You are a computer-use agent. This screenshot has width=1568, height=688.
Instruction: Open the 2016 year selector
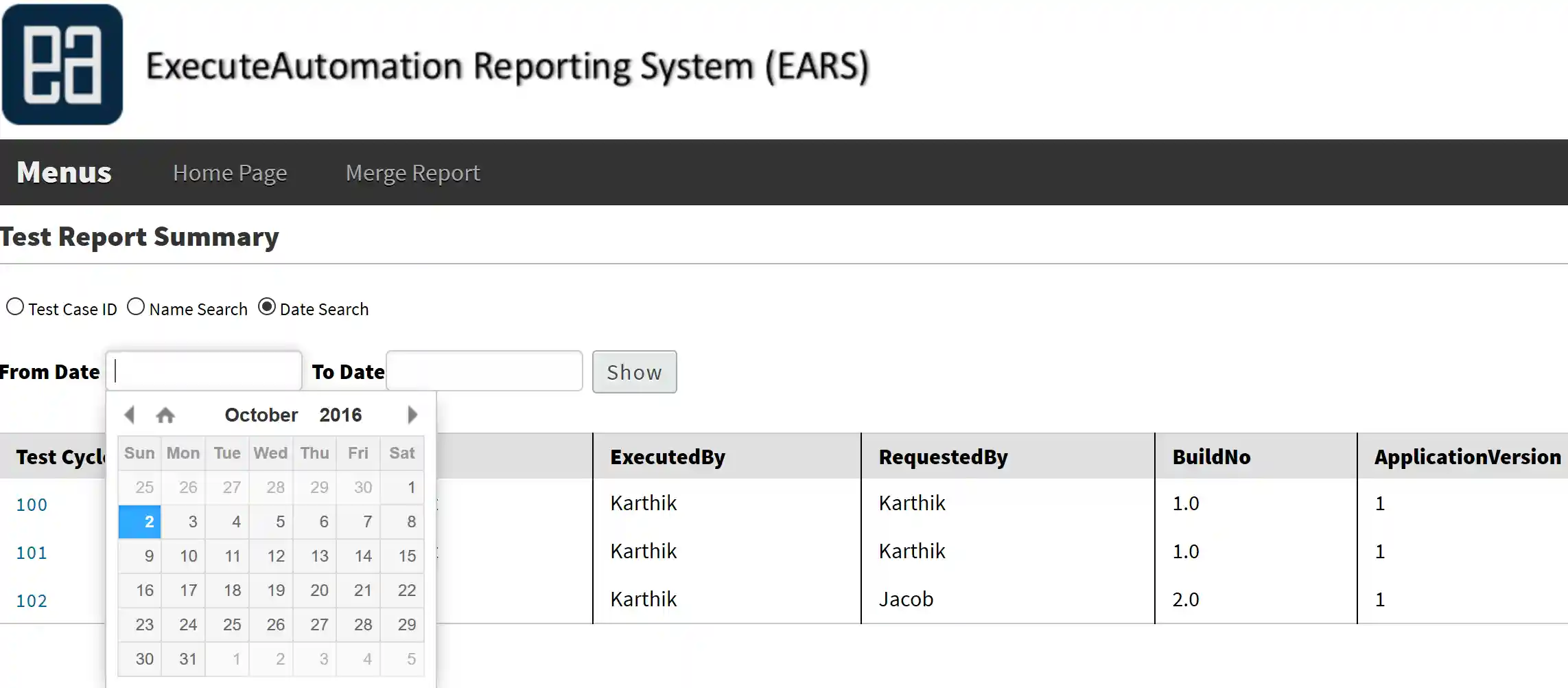pyautogui.click(x=340, y=415)
